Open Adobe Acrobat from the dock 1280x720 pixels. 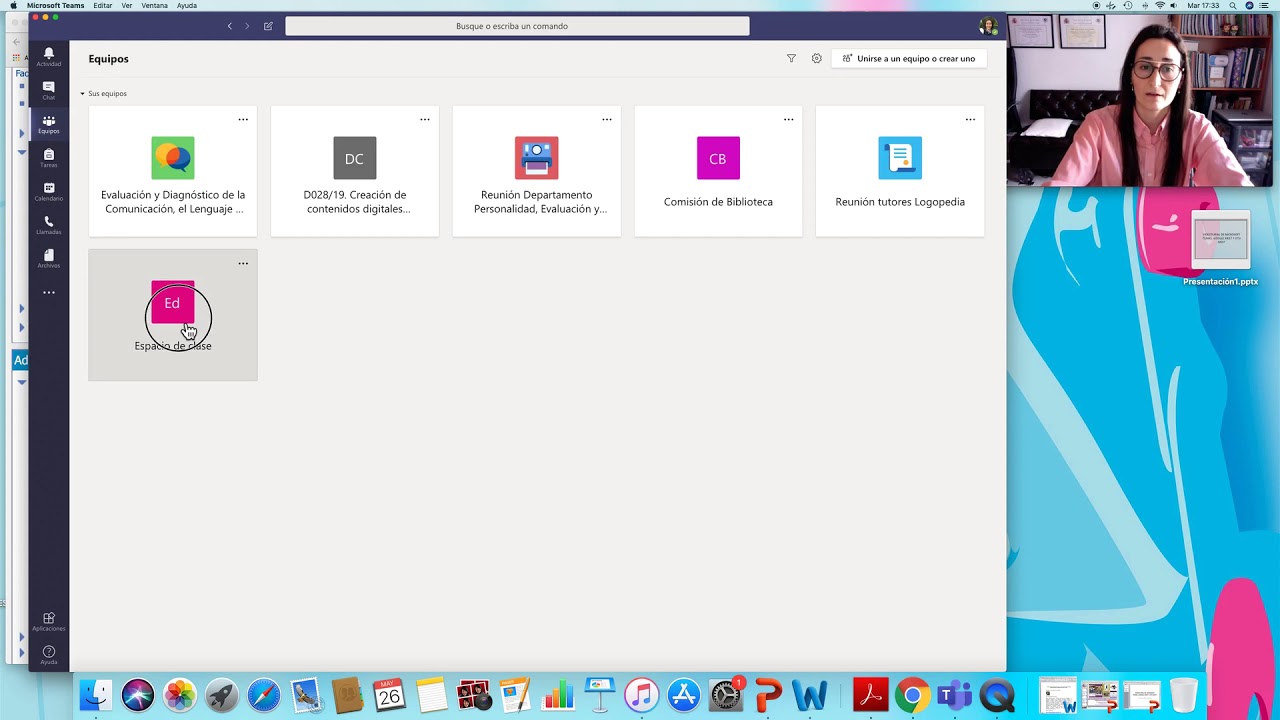(870, 695)
